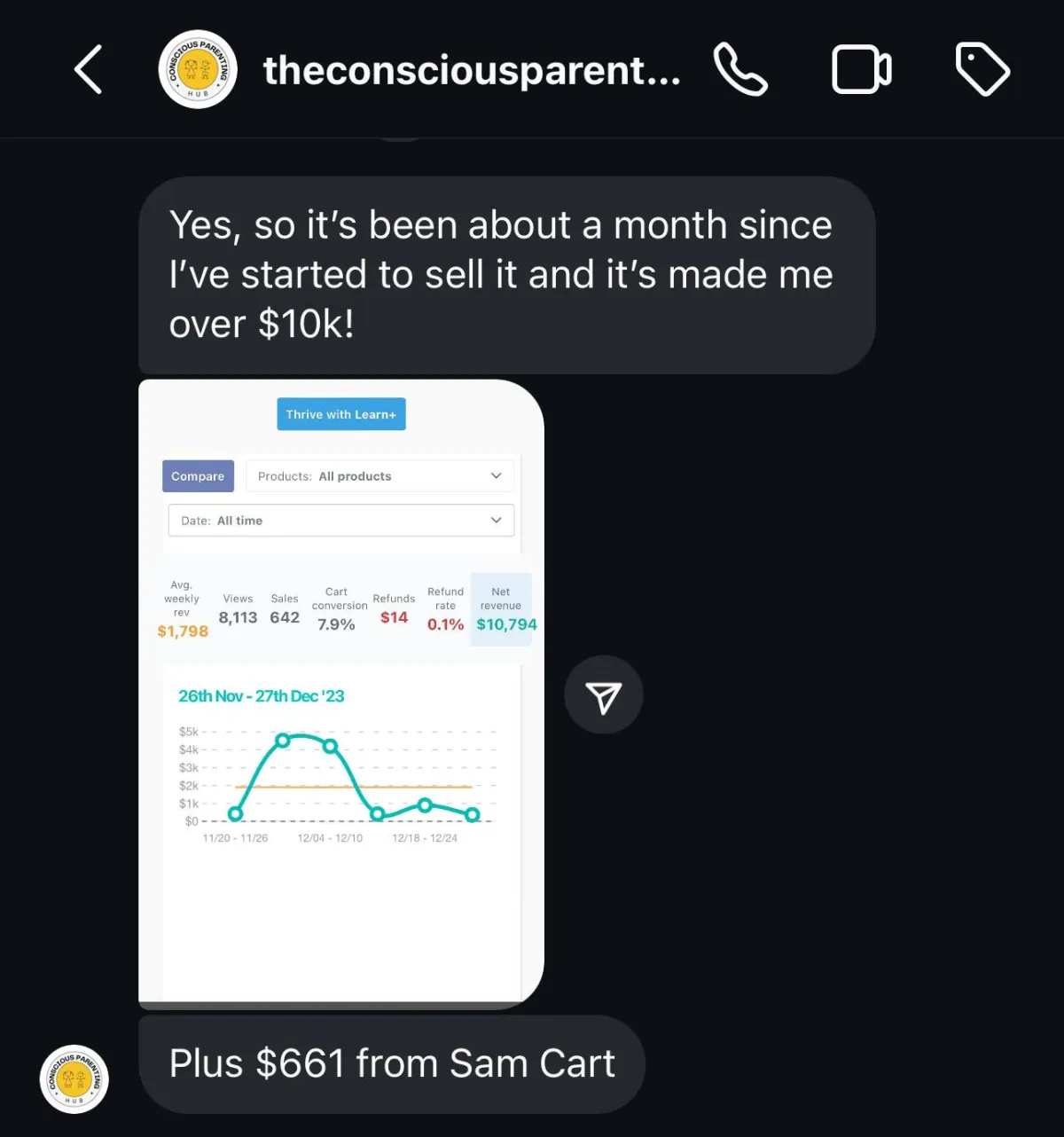Tap the "over $10k" message bubble

[507, 275]
